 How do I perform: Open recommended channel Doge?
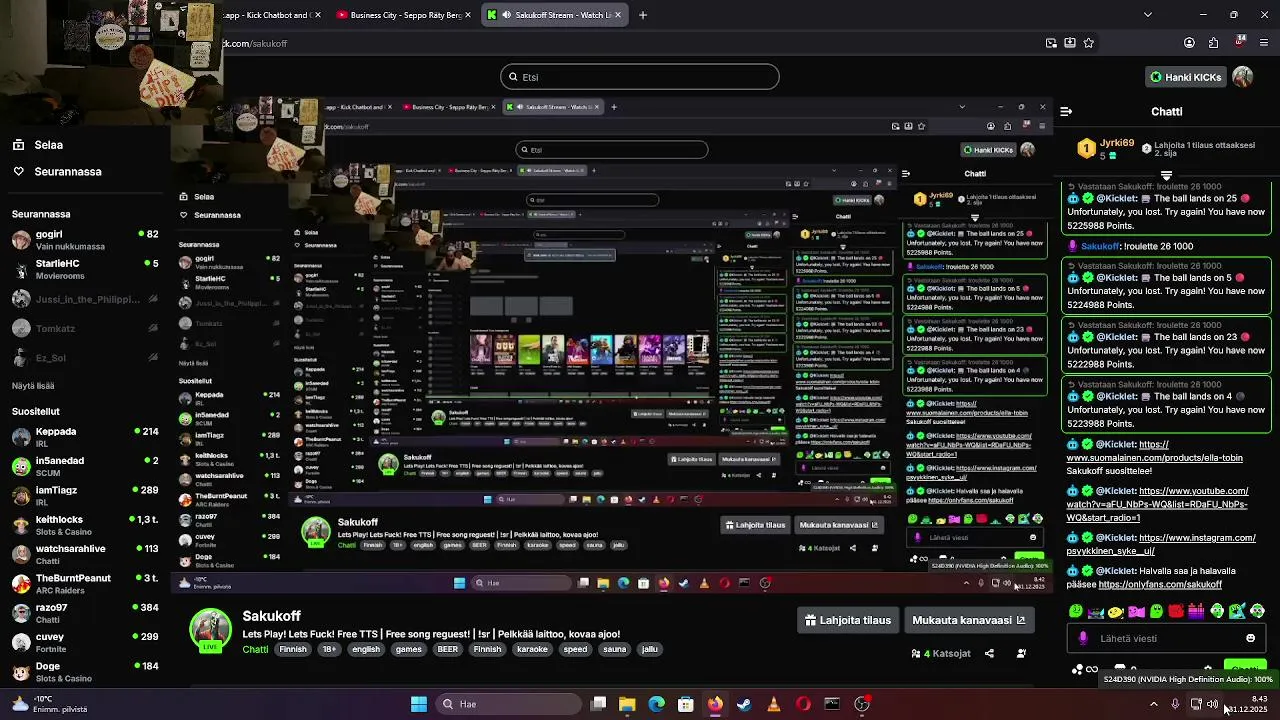[x=85, y=672]
